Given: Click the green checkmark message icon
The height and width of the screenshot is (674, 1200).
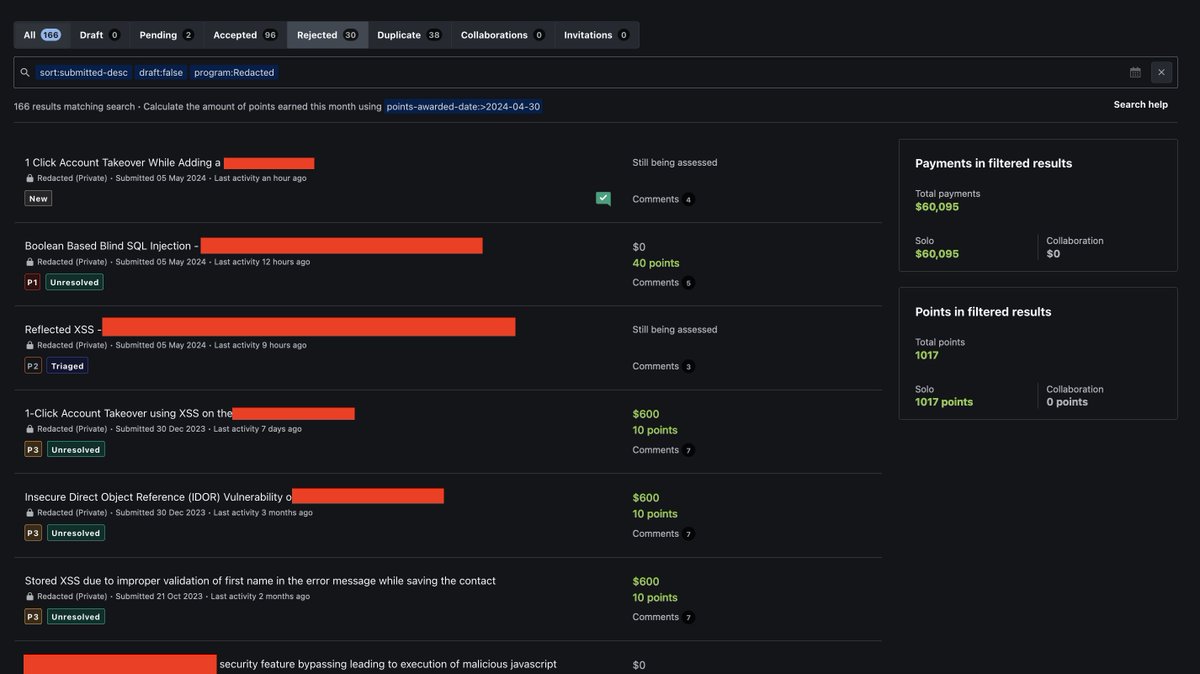Looking at the screenshot, I should point(603,199).
